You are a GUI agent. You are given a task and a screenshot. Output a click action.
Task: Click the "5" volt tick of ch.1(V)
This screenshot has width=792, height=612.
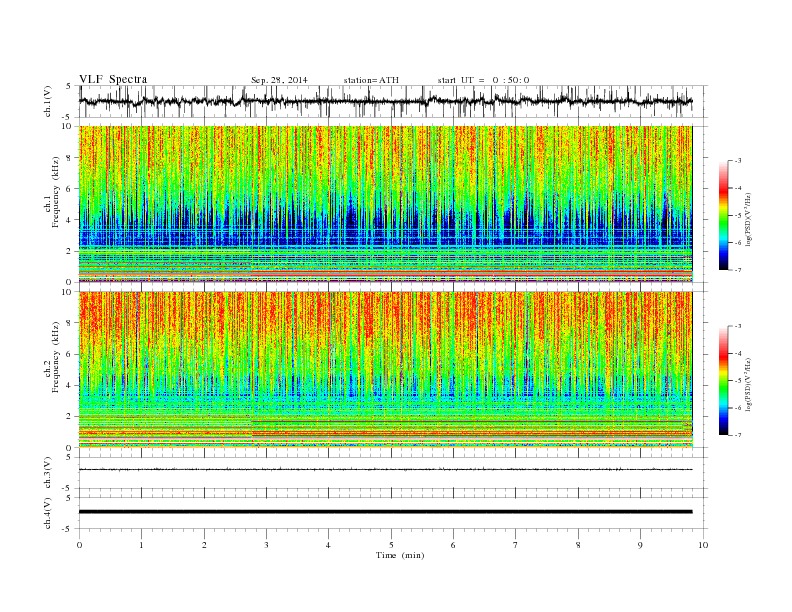coord(68,86)
